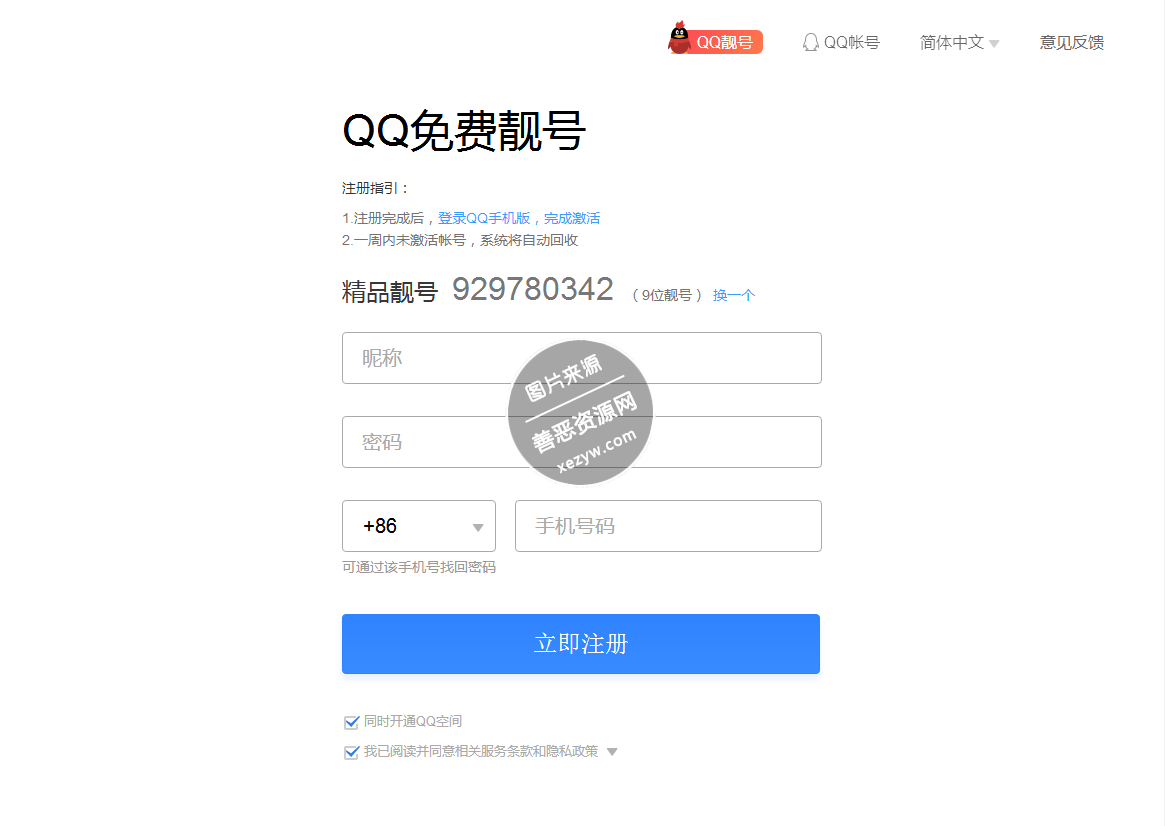This screenshot has width=1165, height=826.
Task: Expand the 简体中文 language dropdown
Action: click(x=959, y=42)
